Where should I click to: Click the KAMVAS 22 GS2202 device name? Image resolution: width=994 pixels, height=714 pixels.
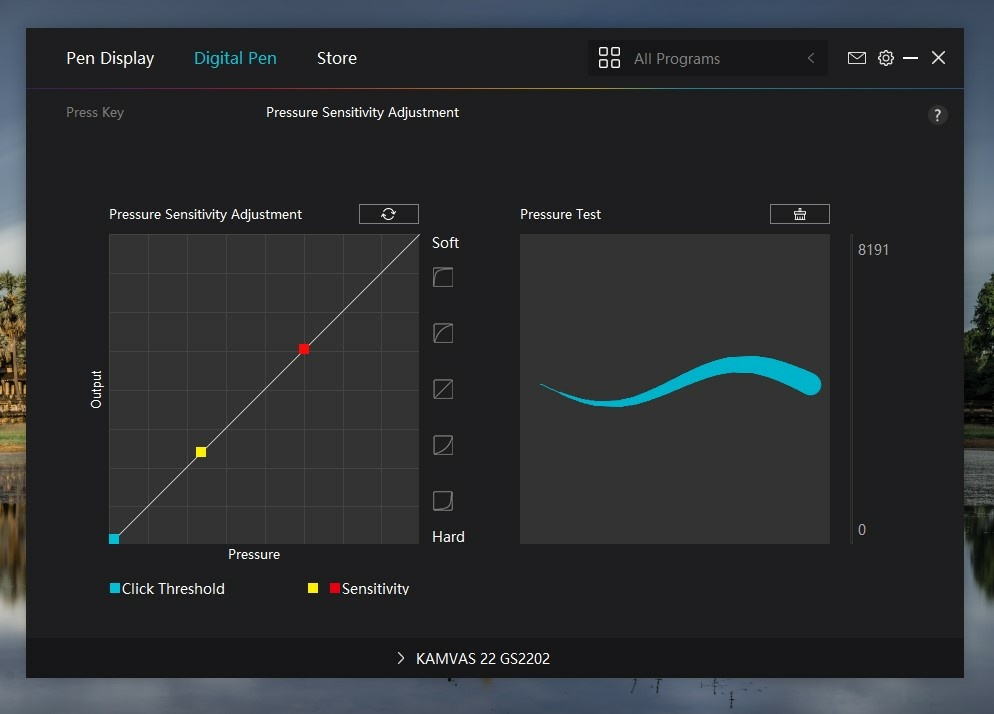pyautogui.click(x=482, y=659)
